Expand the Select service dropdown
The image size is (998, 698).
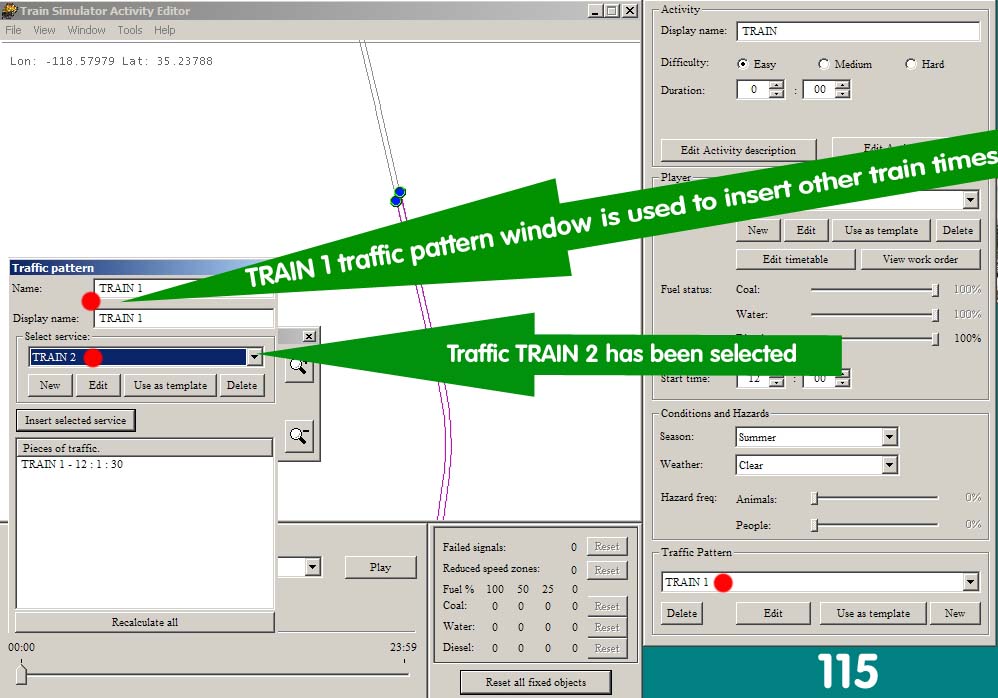point(255,357)
